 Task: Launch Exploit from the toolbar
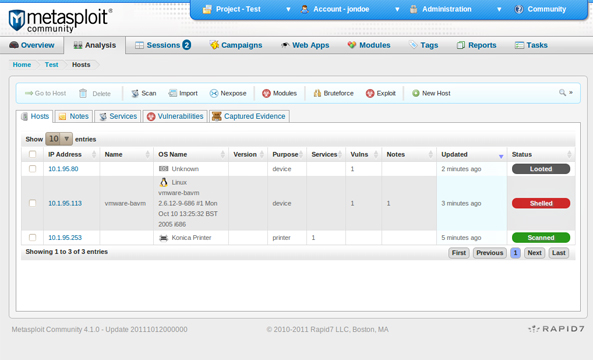(380, 93)
